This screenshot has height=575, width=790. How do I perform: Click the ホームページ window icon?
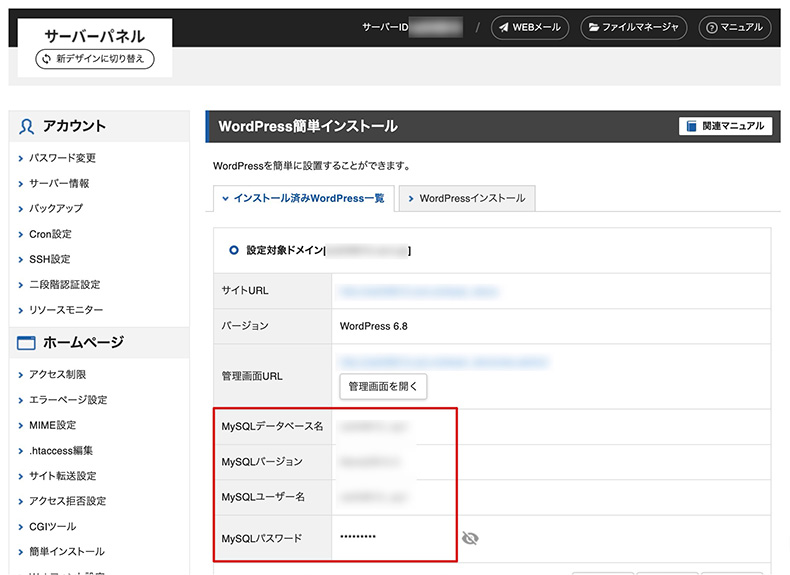(27, 343)
